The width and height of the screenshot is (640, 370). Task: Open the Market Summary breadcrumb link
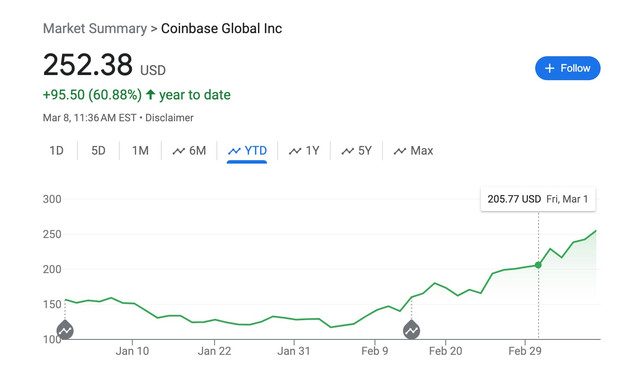pyautogui.click(x=95, y=29)
